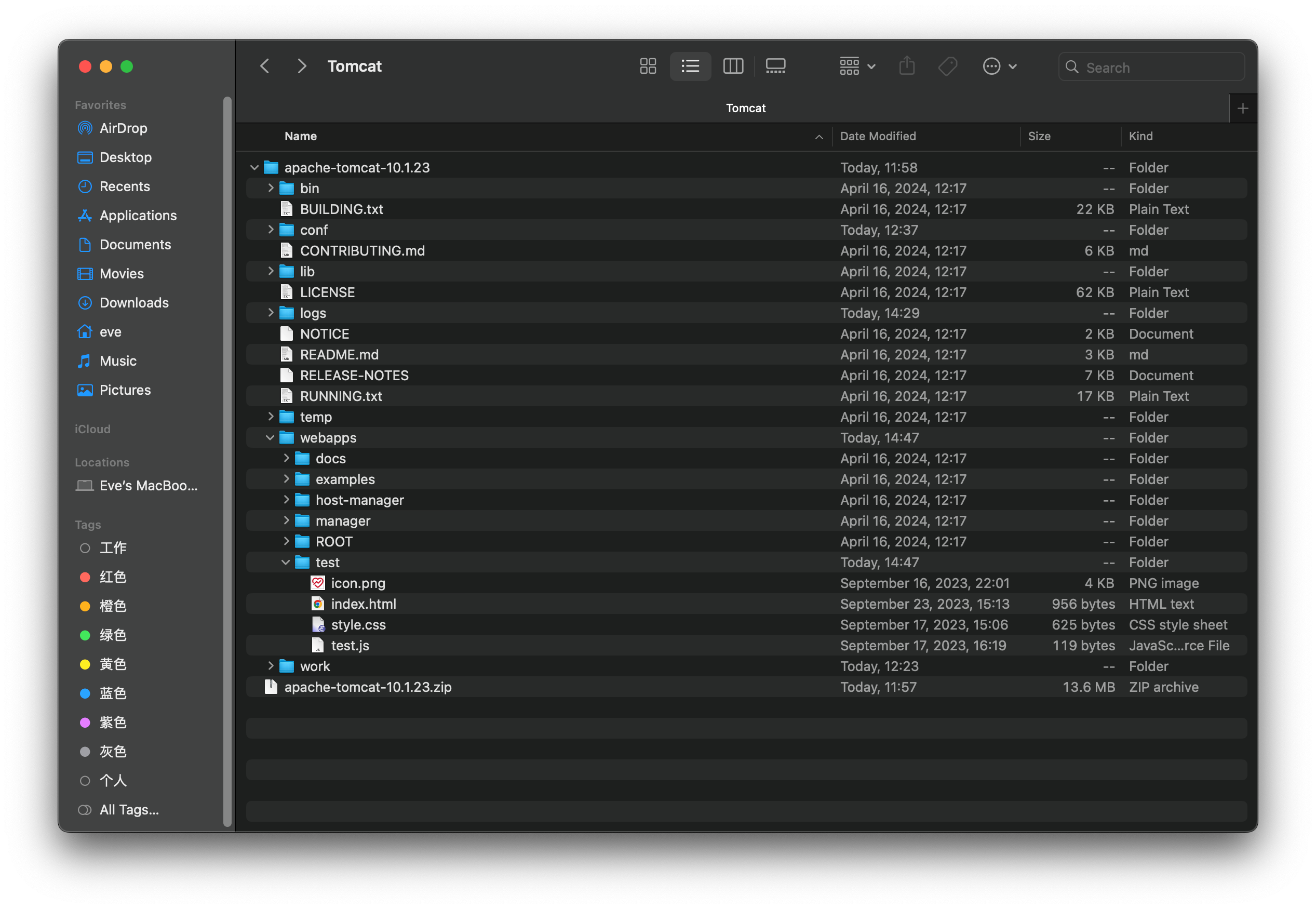Open the Share menu icon
Viewport: 1316px width, 909px height.
(x=907, y=66)
